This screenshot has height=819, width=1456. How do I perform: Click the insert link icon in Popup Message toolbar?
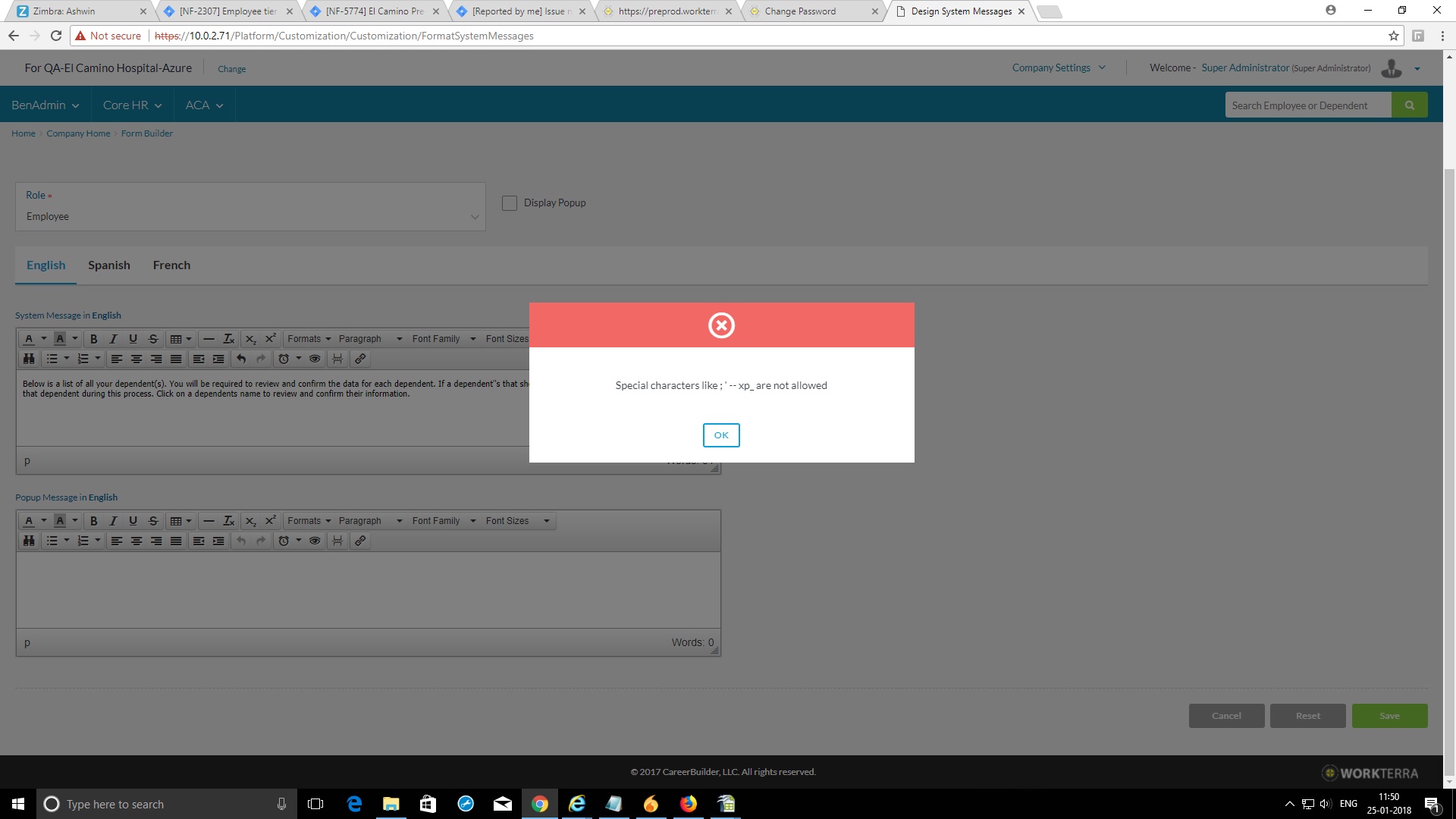(x=360, y=541)
